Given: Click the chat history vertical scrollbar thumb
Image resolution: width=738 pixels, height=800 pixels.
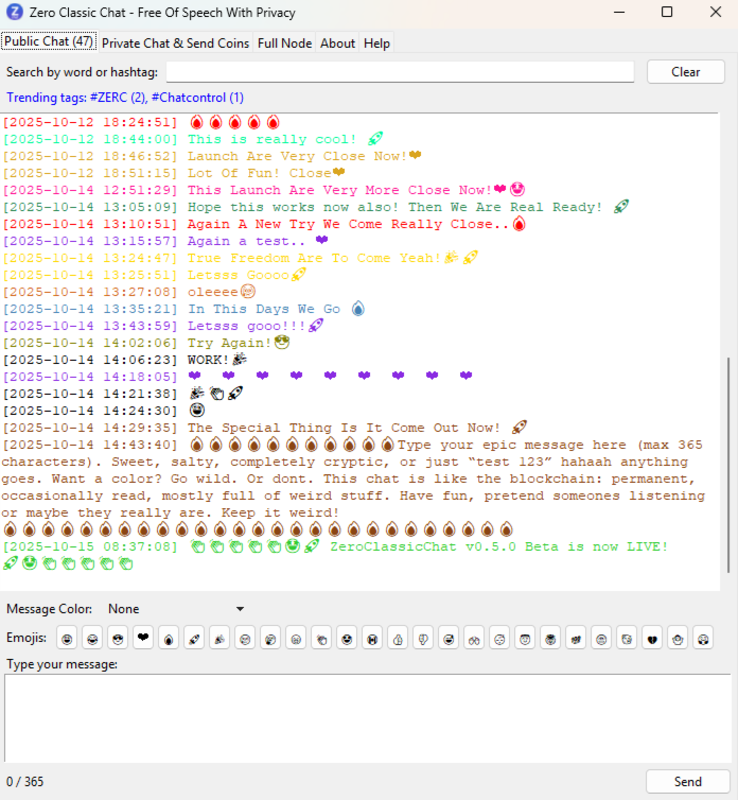Looking at the screenshot, I should pos(728,464).
